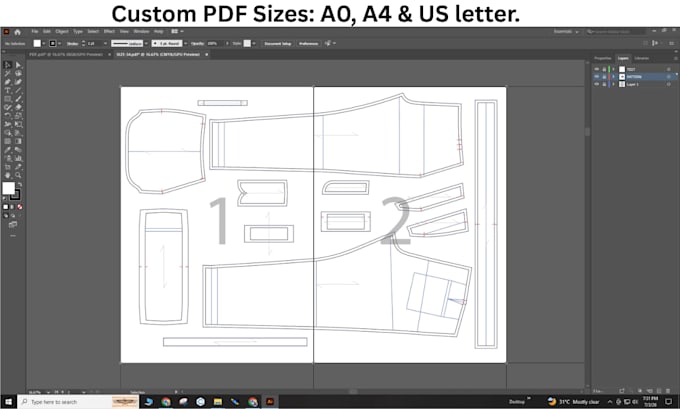Switch to the Libraries panel tab
Viewport: 680px width, 409px height.
pyautogui.click(x=641, y=58)
